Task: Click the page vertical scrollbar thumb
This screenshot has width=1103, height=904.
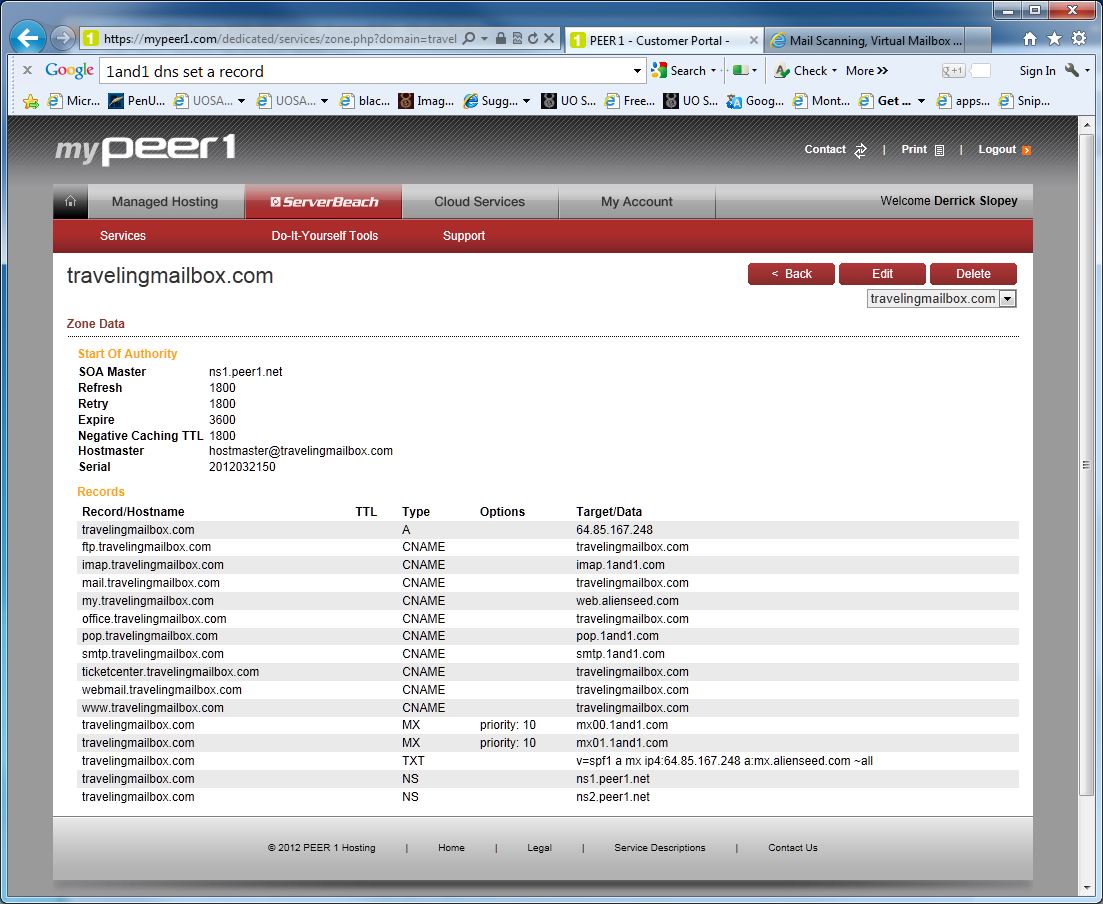Action: (1087, 464)
